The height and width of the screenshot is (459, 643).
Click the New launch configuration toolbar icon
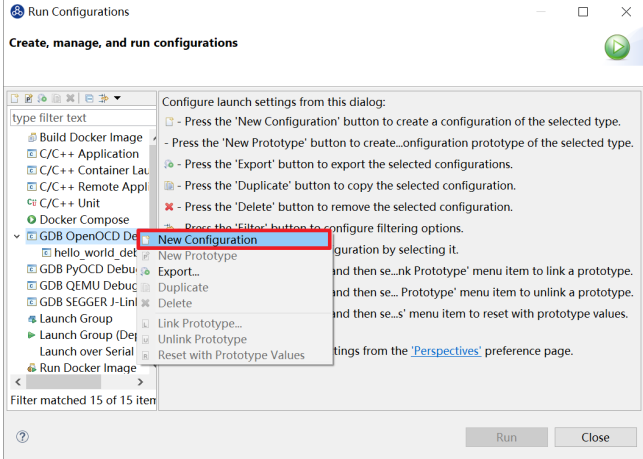point(15,98)
